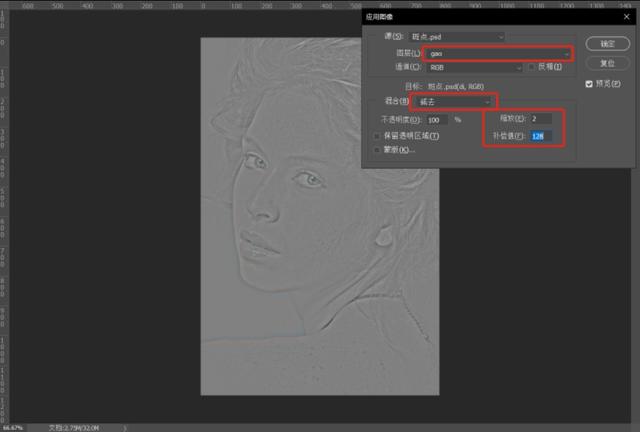Toggle the 预览 (Preview) checkbox
640x432 pixels.
[x=590, y=84]
